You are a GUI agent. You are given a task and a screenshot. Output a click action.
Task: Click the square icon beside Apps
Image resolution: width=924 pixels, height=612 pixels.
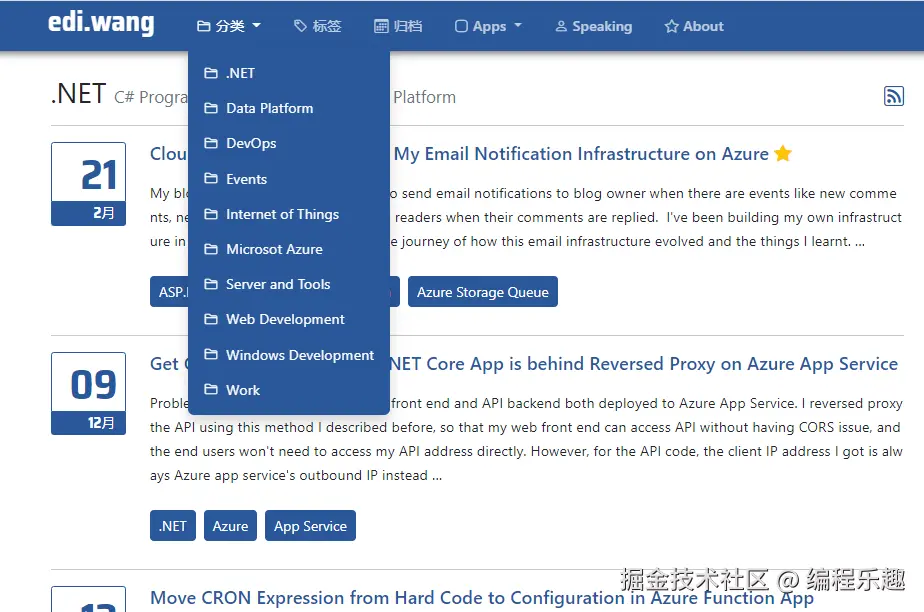(x=461, y=27)
